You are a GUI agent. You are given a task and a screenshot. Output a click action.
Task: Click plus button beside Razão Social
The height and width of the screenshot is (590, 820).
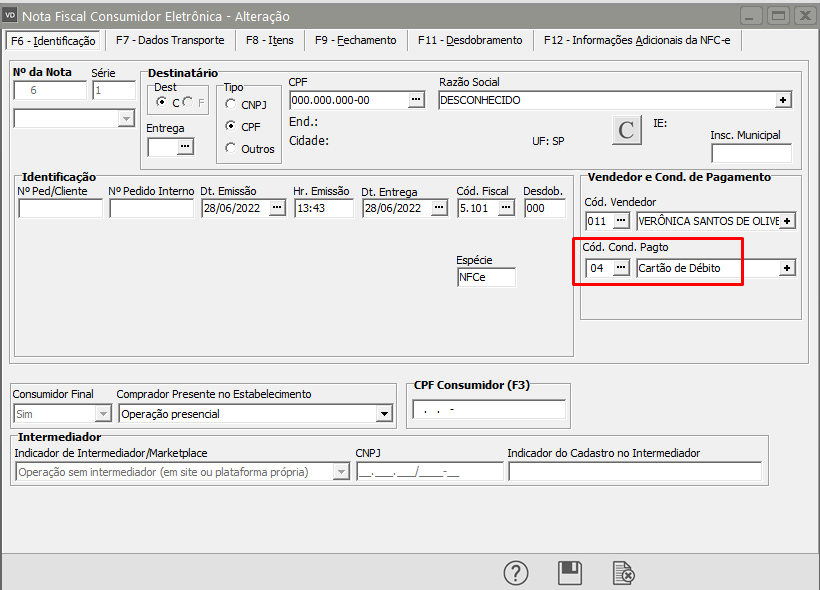click(783, 100)
